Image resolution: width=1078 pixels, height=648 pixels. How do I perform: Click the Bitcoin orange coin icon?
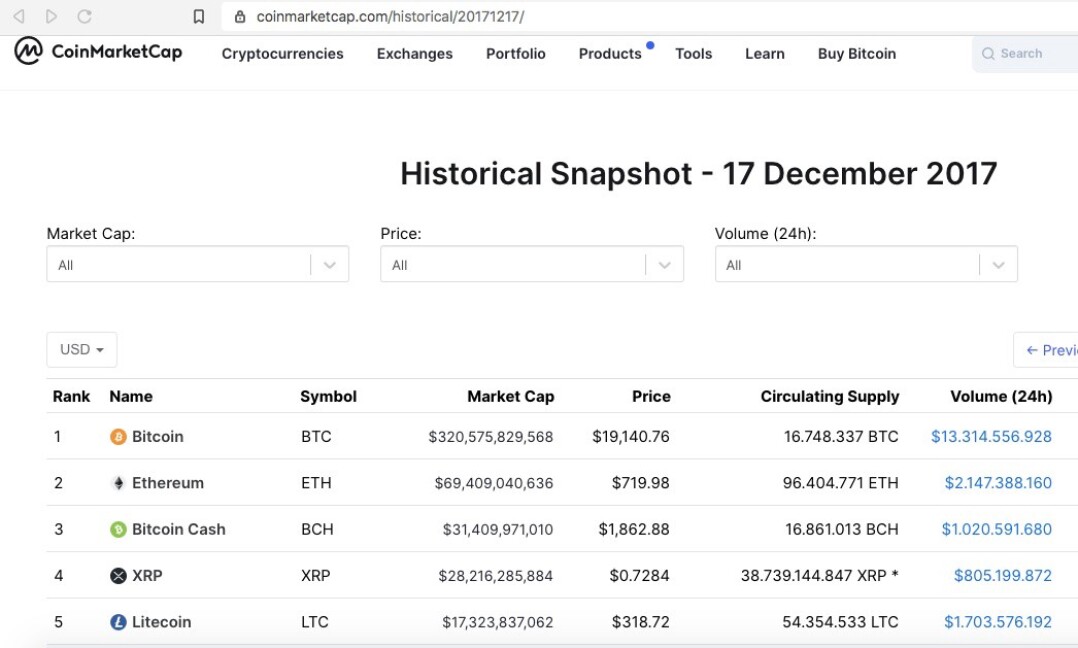click(118, 437)
